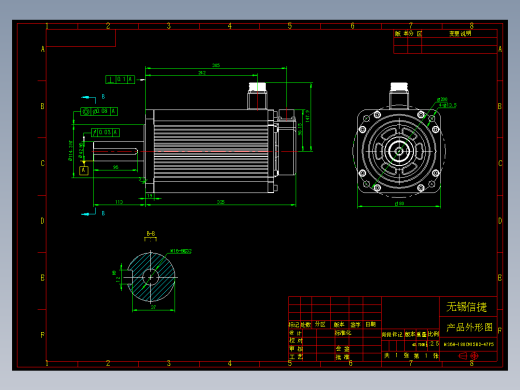Select the 12 keyway width dimension

(118, 279)
